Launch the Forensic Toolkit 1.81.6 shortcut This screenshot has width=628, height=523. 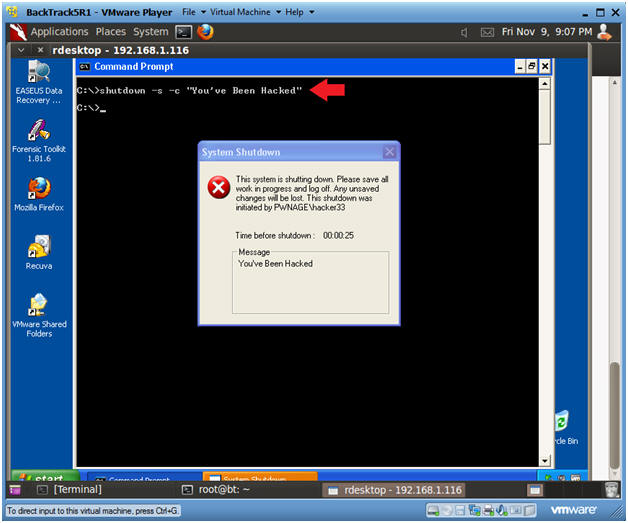pos(39,141)
